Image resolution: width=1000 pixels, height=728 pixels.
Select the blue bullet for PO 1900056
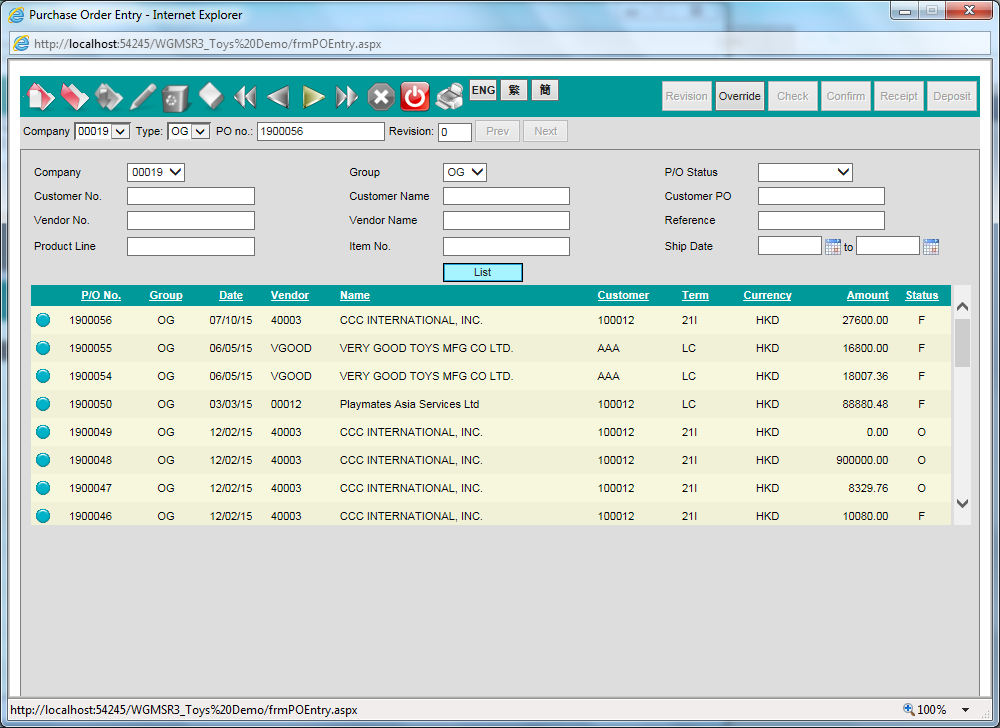[43, 320]
